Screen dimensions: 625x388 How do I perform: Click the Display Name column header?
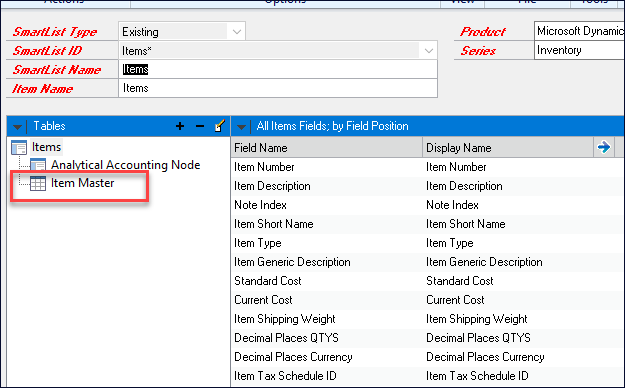coord(508,148)
